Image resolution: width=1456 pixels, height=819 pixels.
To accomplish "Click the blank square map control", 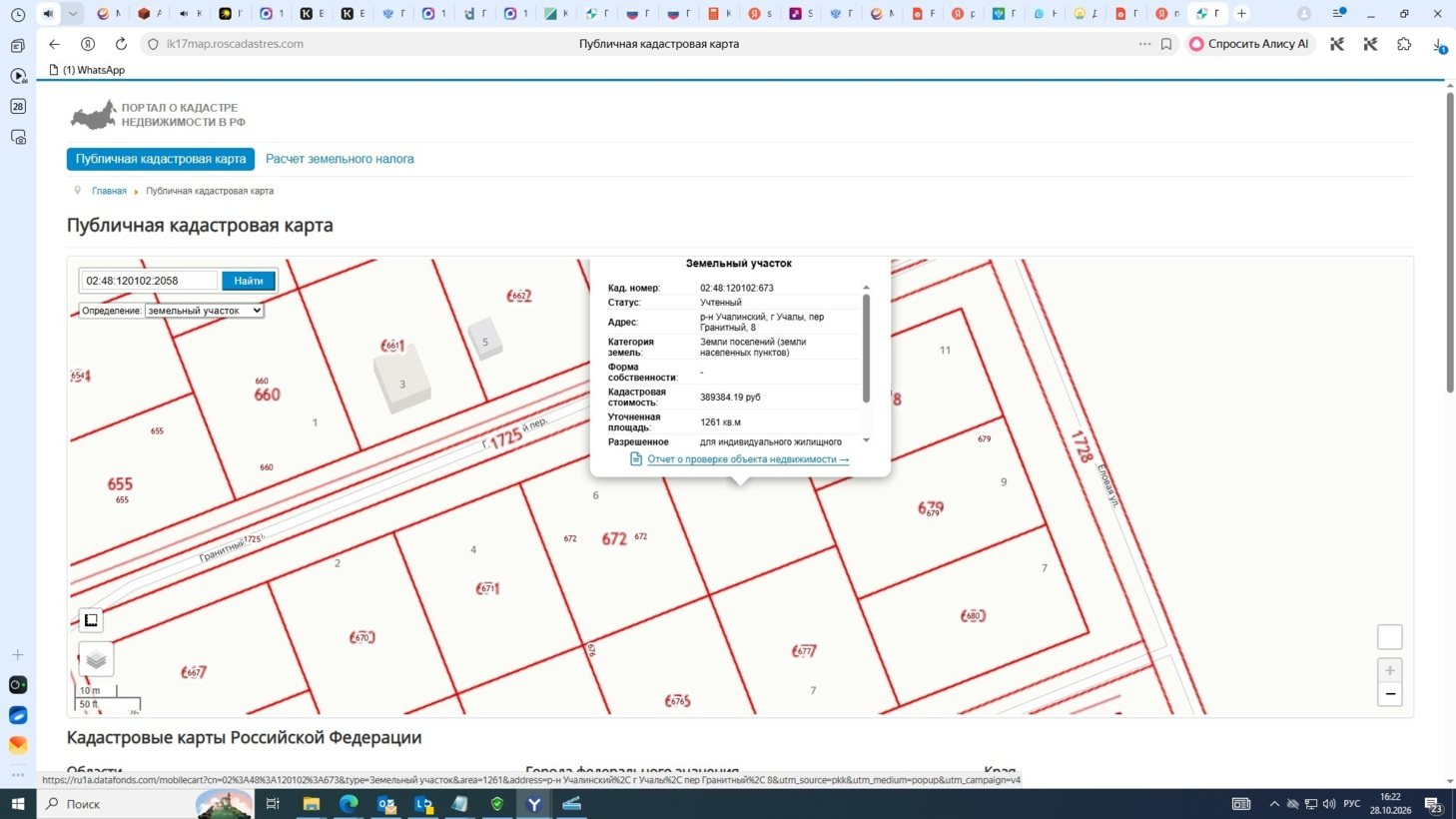I will tap(1389, 637).
